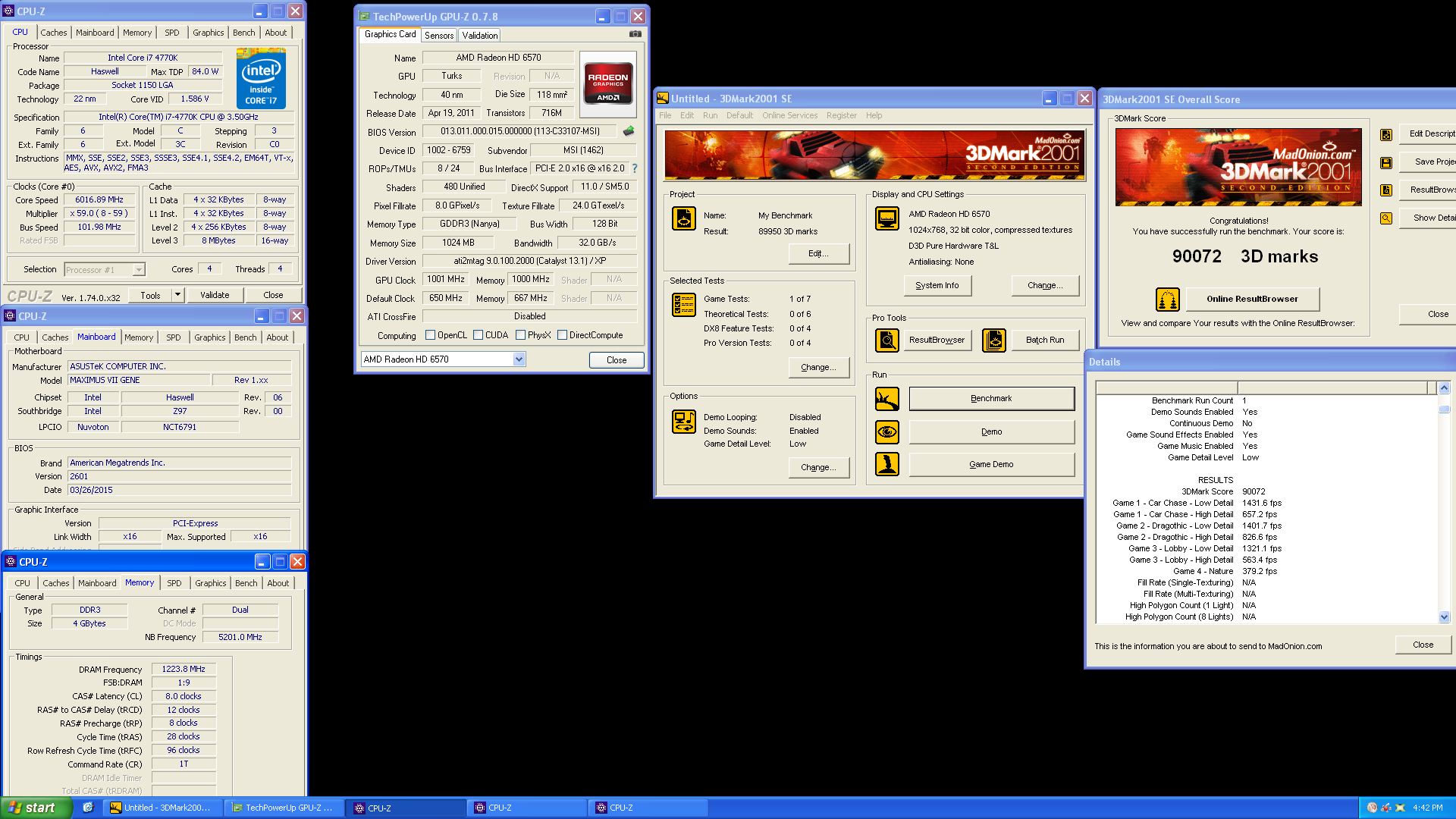Click the Show Details magnifier icon
Viewport: 1456px width, 819px height.
click(1386, 218)
